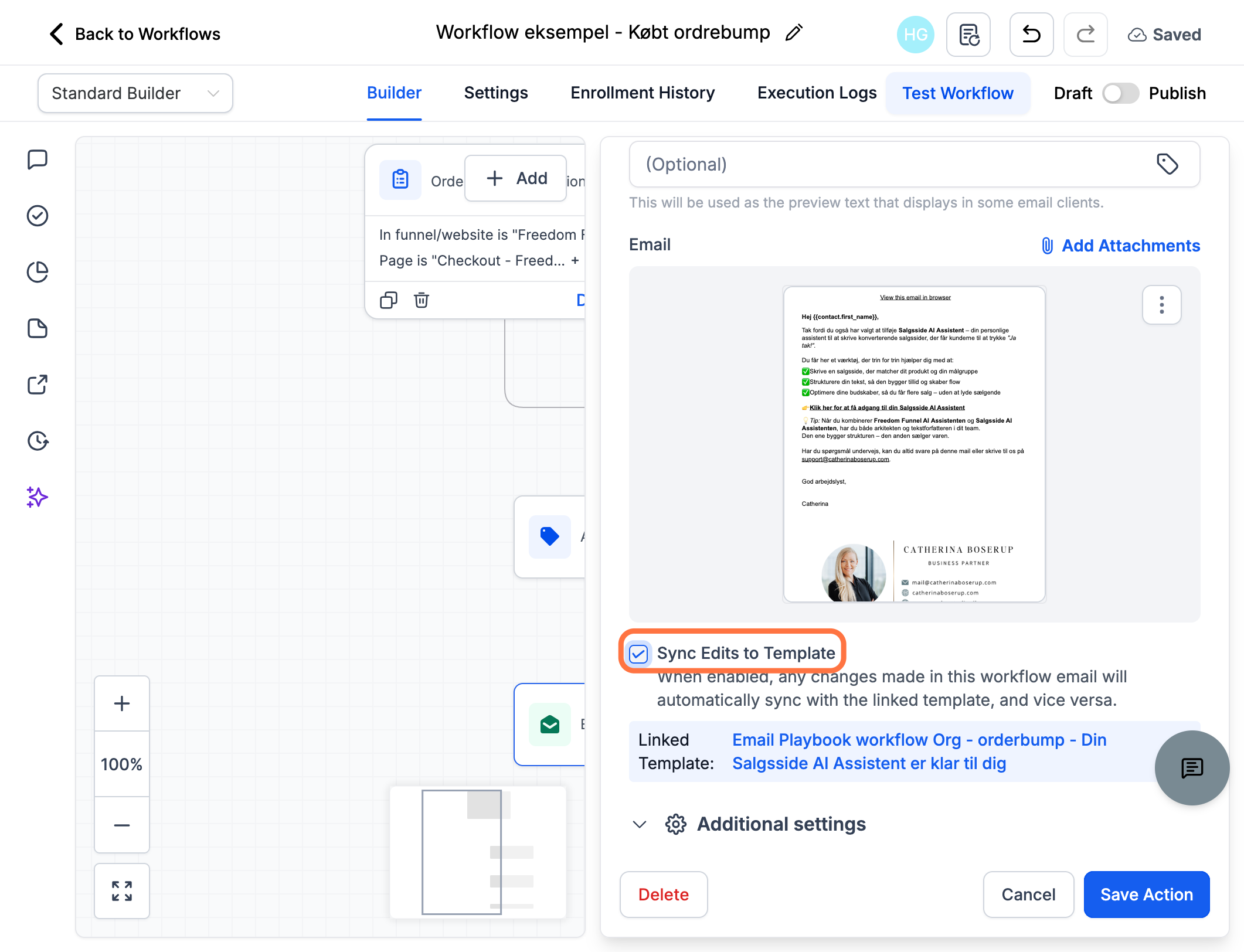
Task: Click the Save Action button
Action: click(x=1147, y=895)
